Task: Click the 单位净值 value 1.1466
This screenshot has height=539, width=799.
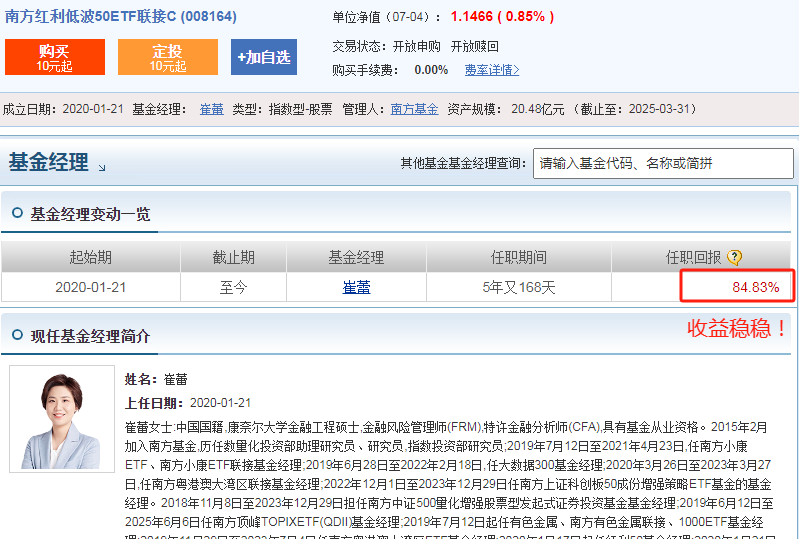Action: click(x=471, y=17)
